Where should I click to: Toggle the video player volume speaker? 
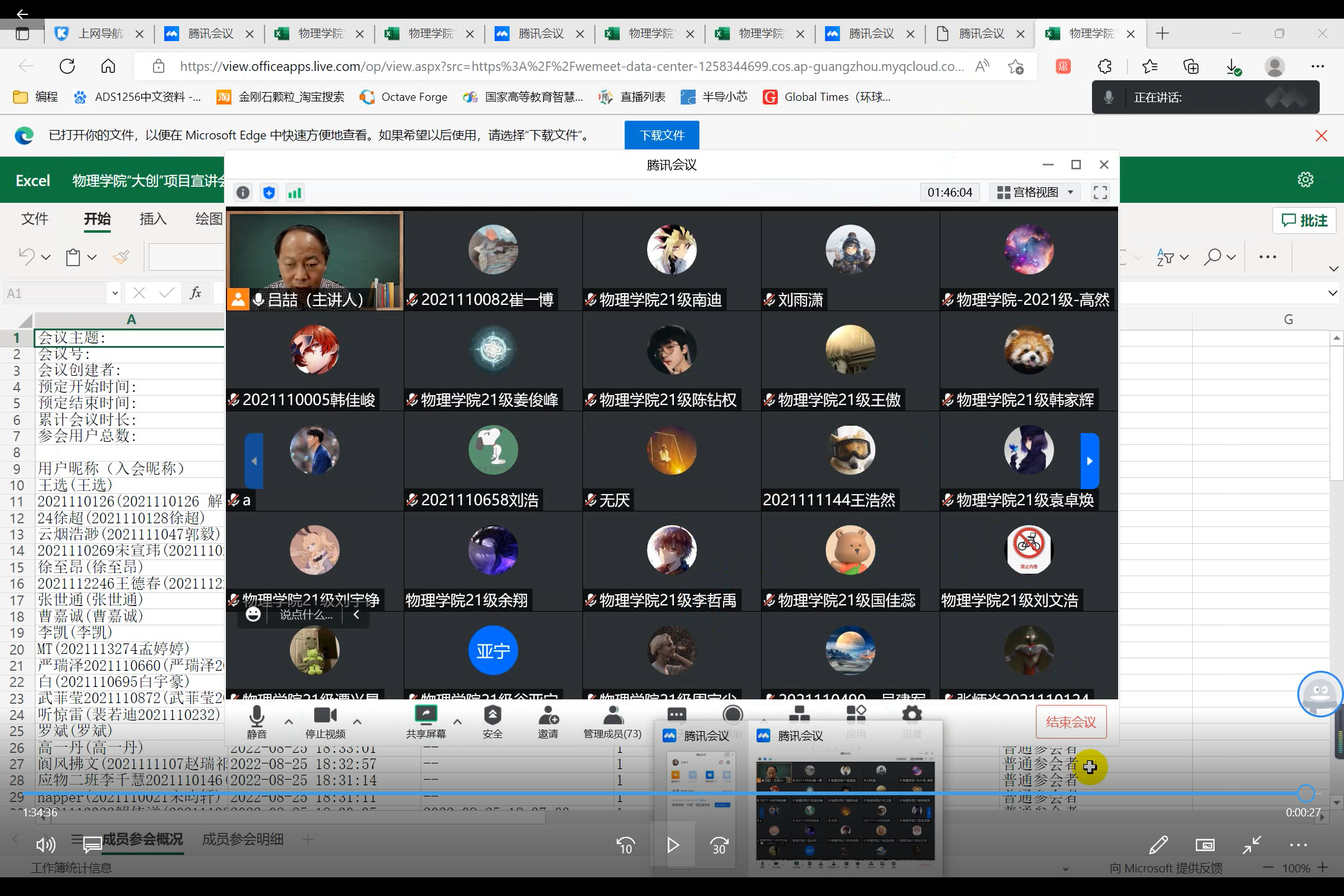[x=46, y=844]
